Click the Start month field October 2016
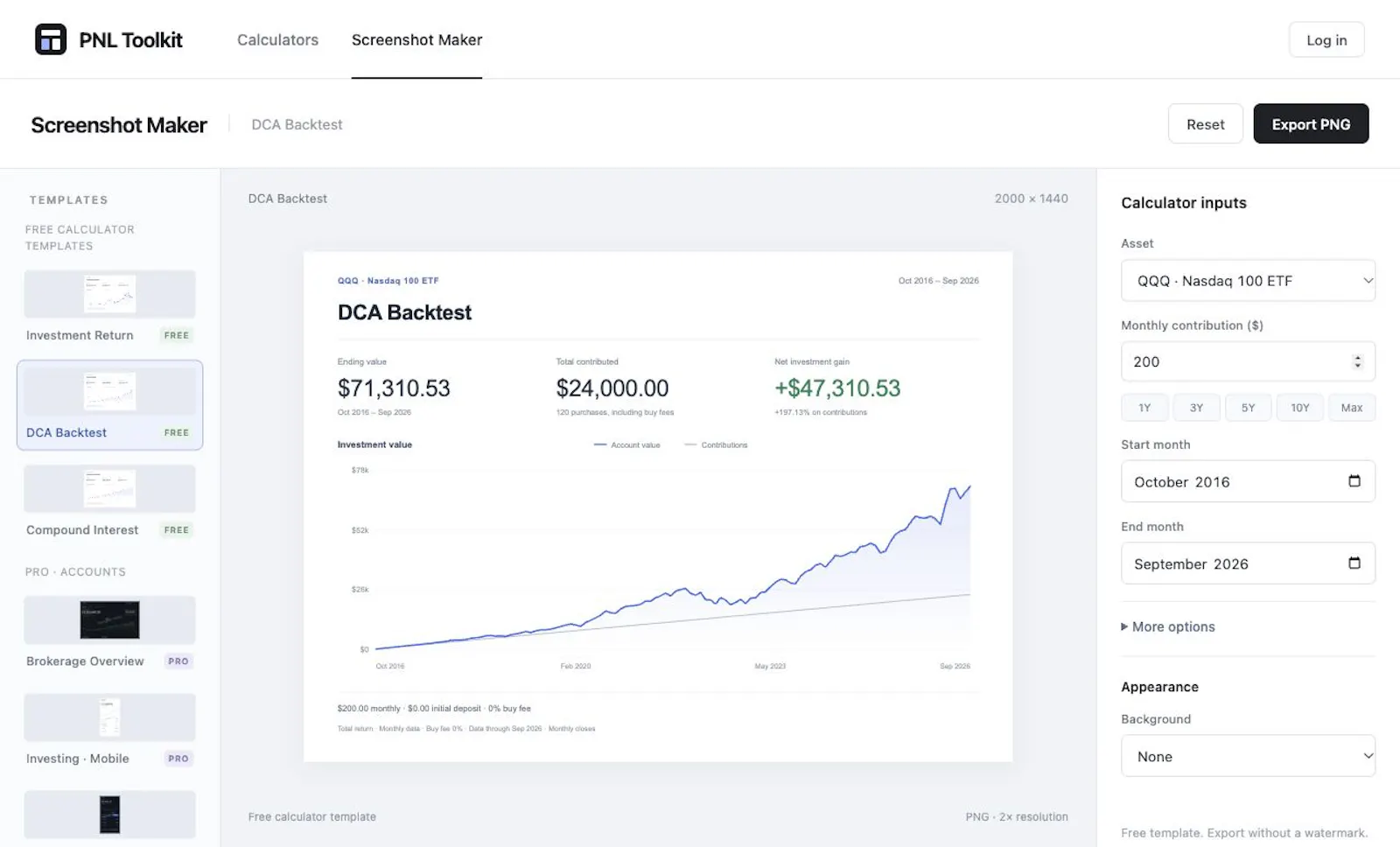Image resolution: width=1400 pixels, height=847 pixels. pyautogui.click(x=1248, y=481)
